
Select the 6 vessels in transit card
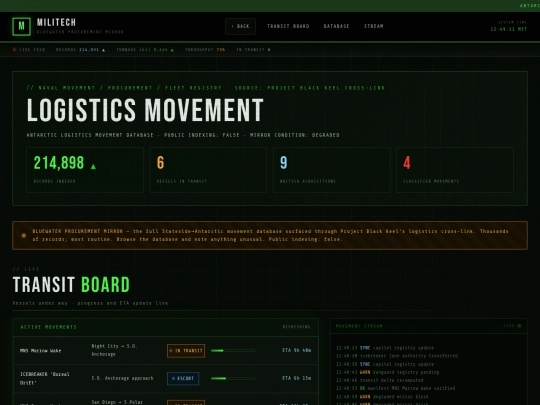point(208,170)
